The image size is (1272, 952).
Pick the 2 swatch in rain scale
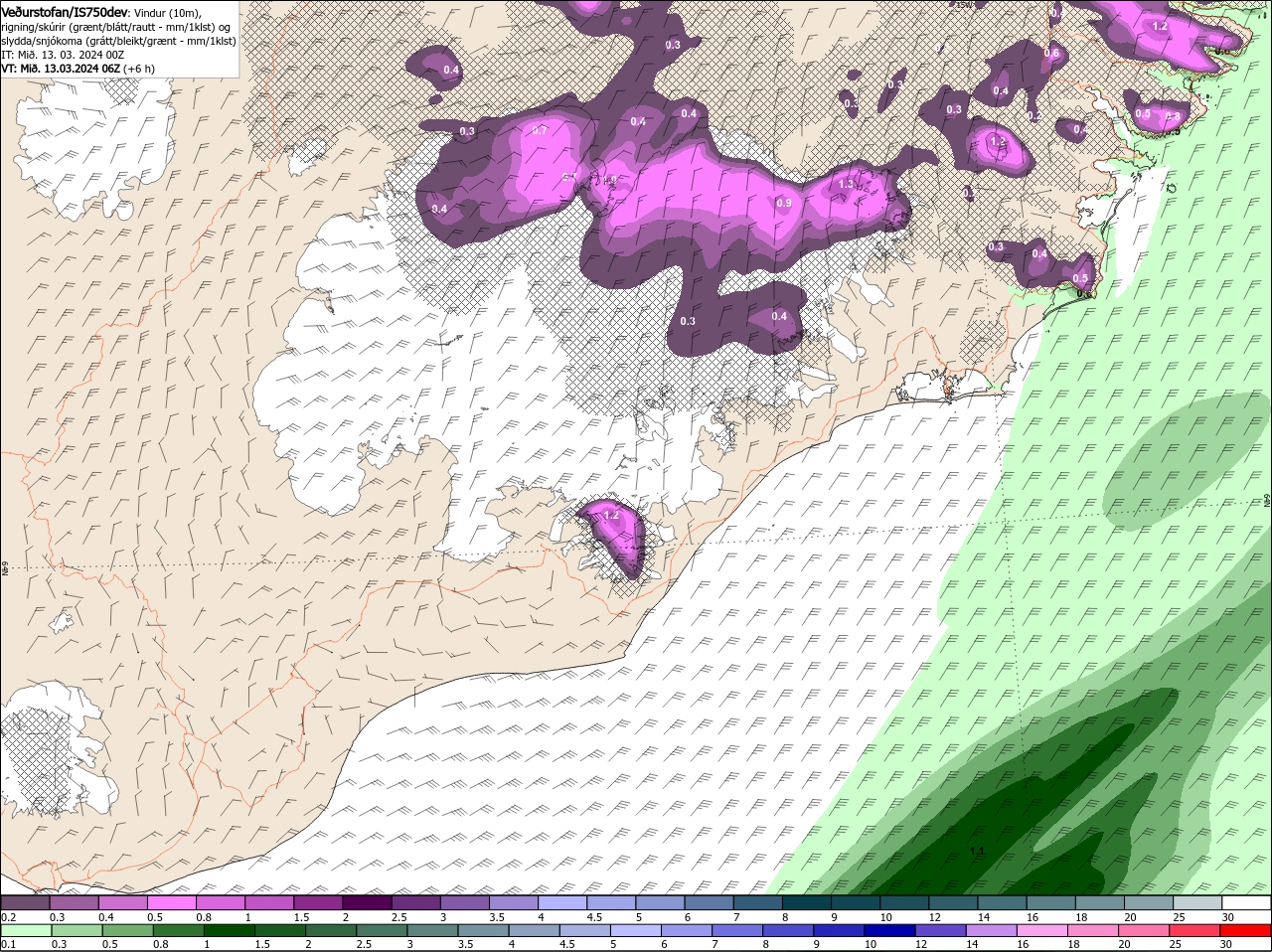(x=331, y=931)
